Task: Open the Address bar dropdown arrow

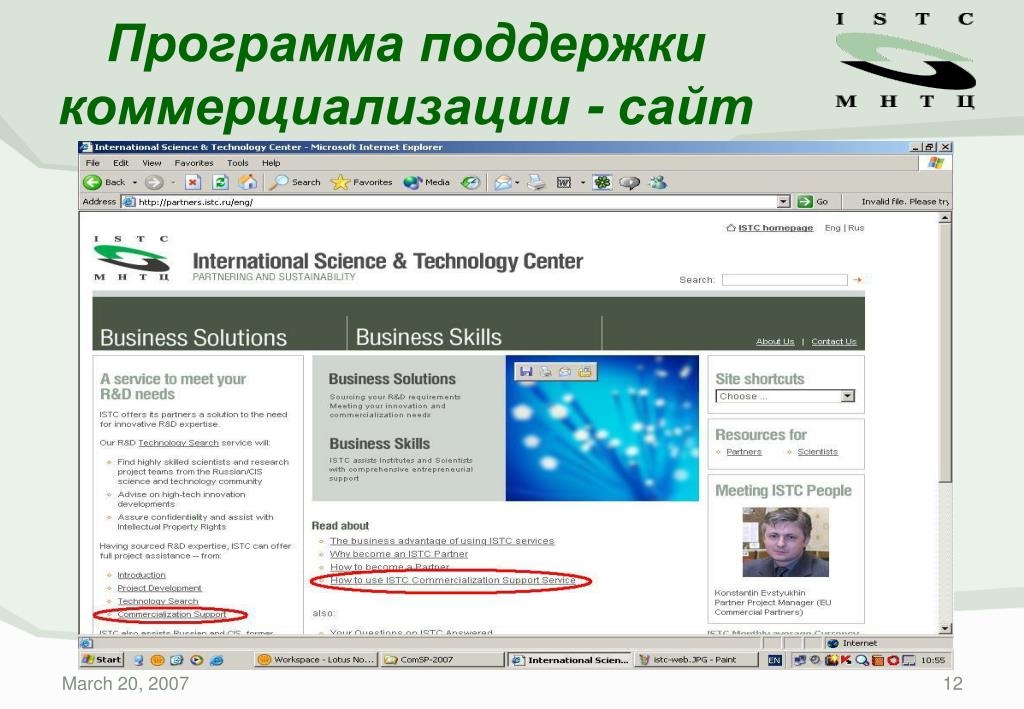Action: coord(784,202)
